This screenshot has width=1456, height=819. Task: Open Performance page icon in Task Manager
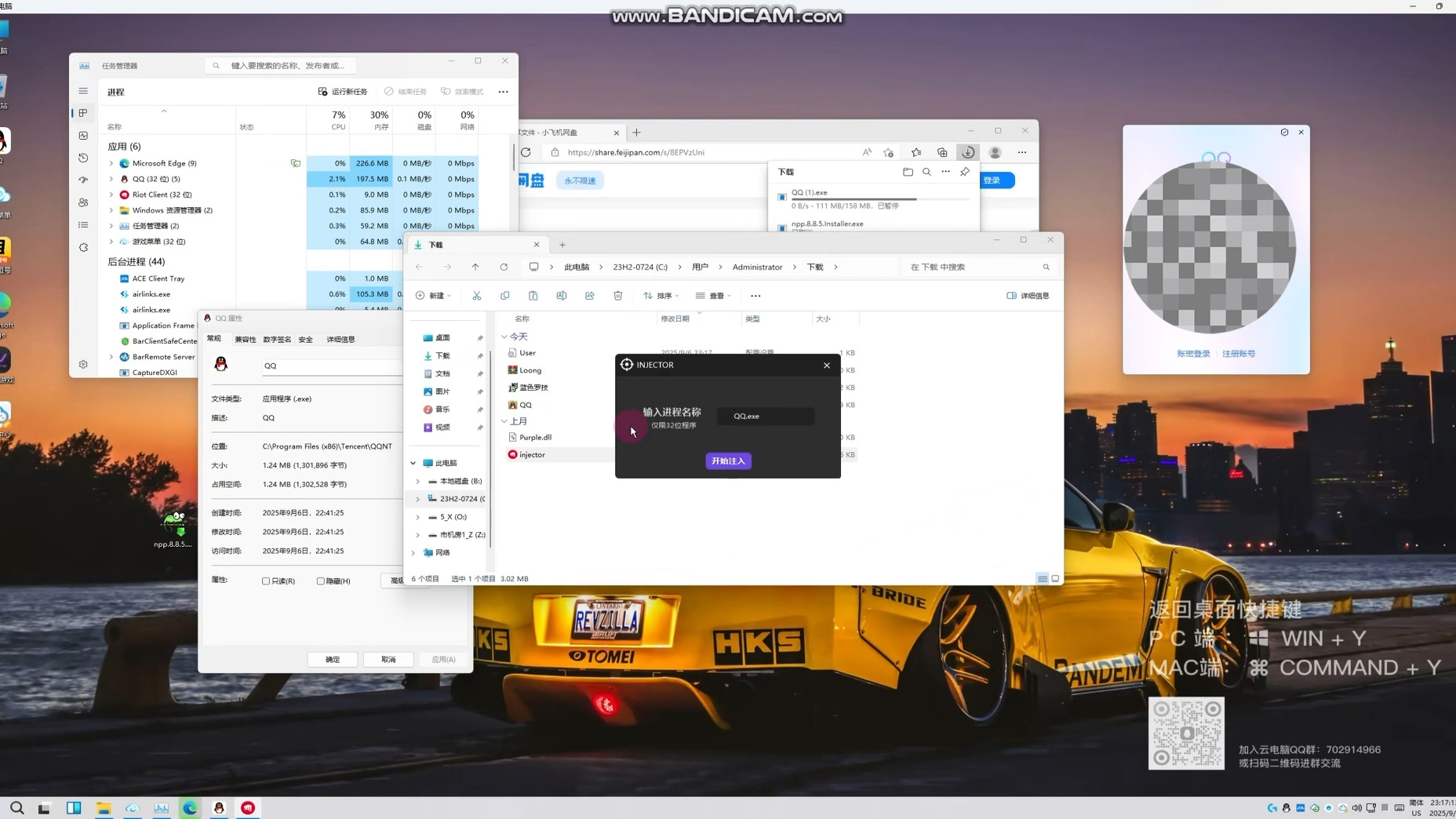point(83,136)
